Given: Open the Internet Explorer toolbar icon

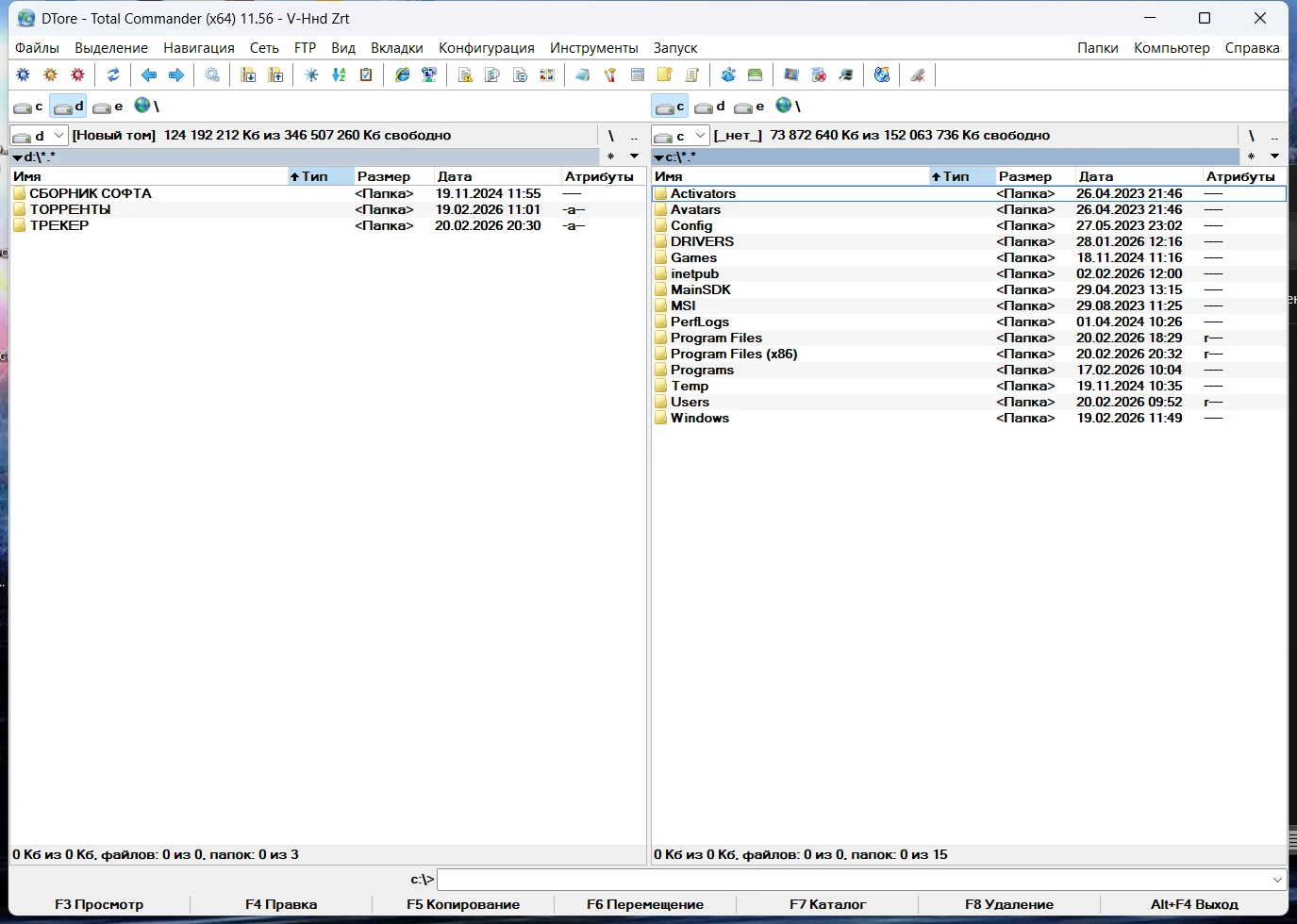Looking at the screenshot, I should (403, 75).
